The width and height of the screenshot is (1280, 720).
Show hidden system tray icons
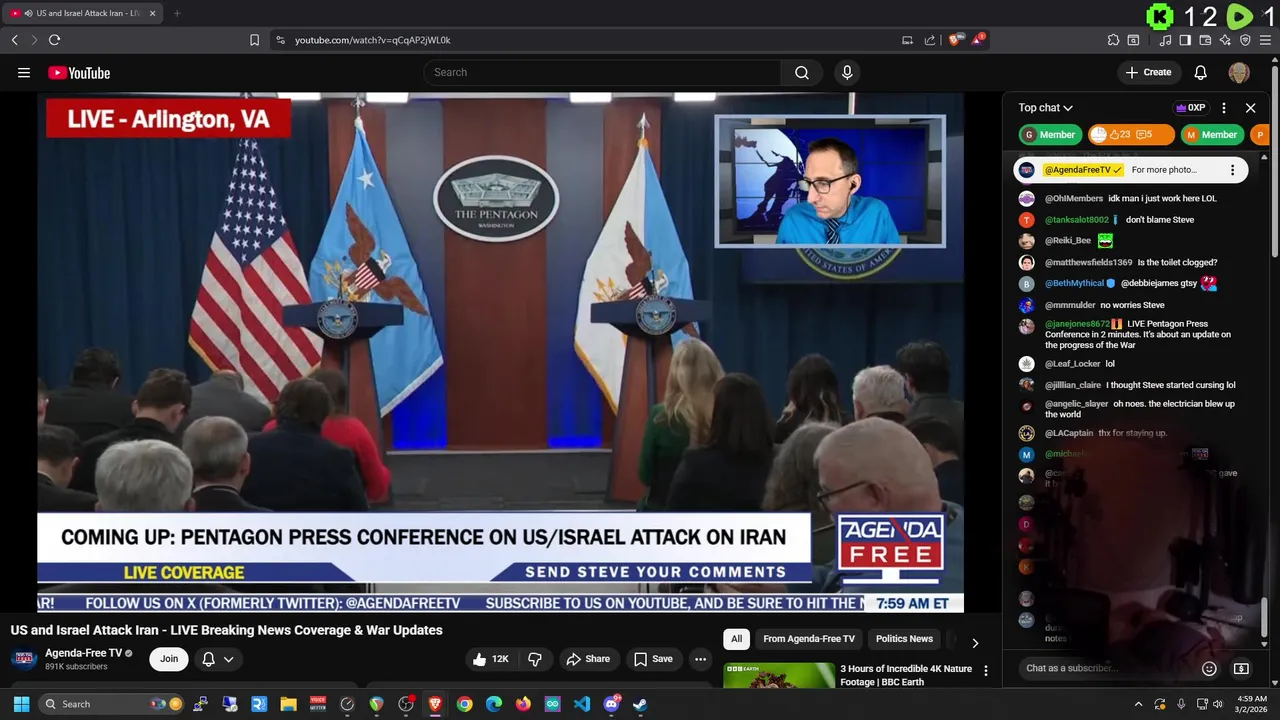click(1138, 704)
